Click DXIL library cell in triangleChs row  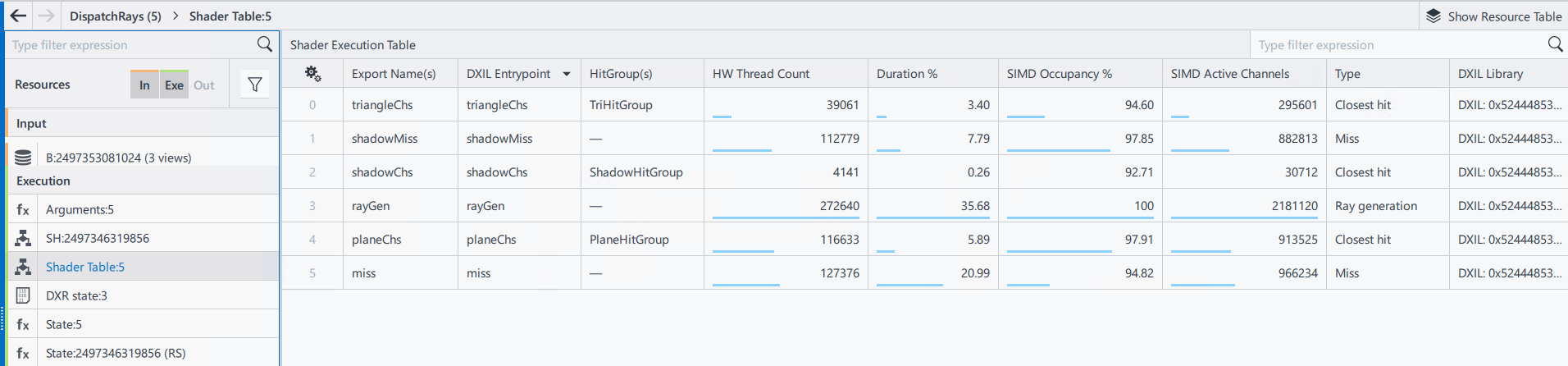1509,105
